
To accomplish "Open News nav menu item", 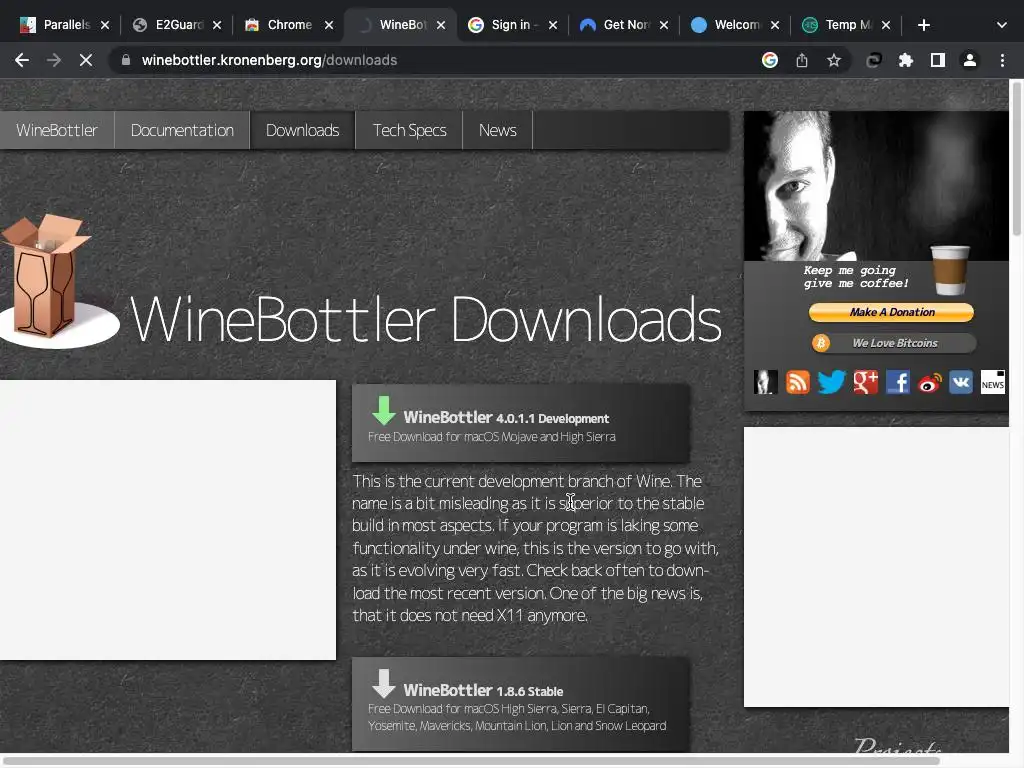I will (498, 130).
